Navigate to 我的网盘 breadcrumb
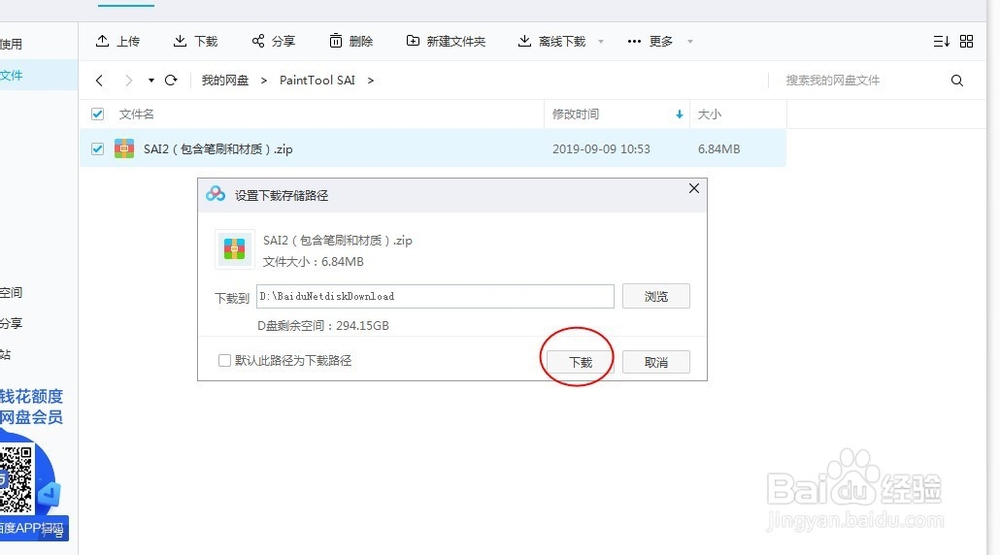The width and height of the screenshot is (1000, 555). (x=225, y=80)
